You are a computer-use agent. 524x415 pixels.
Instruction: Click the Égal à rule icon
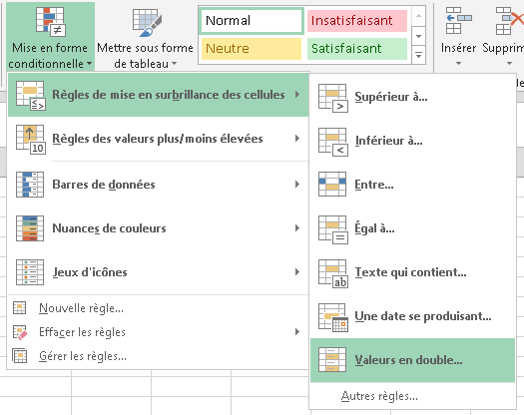[333, 230]
